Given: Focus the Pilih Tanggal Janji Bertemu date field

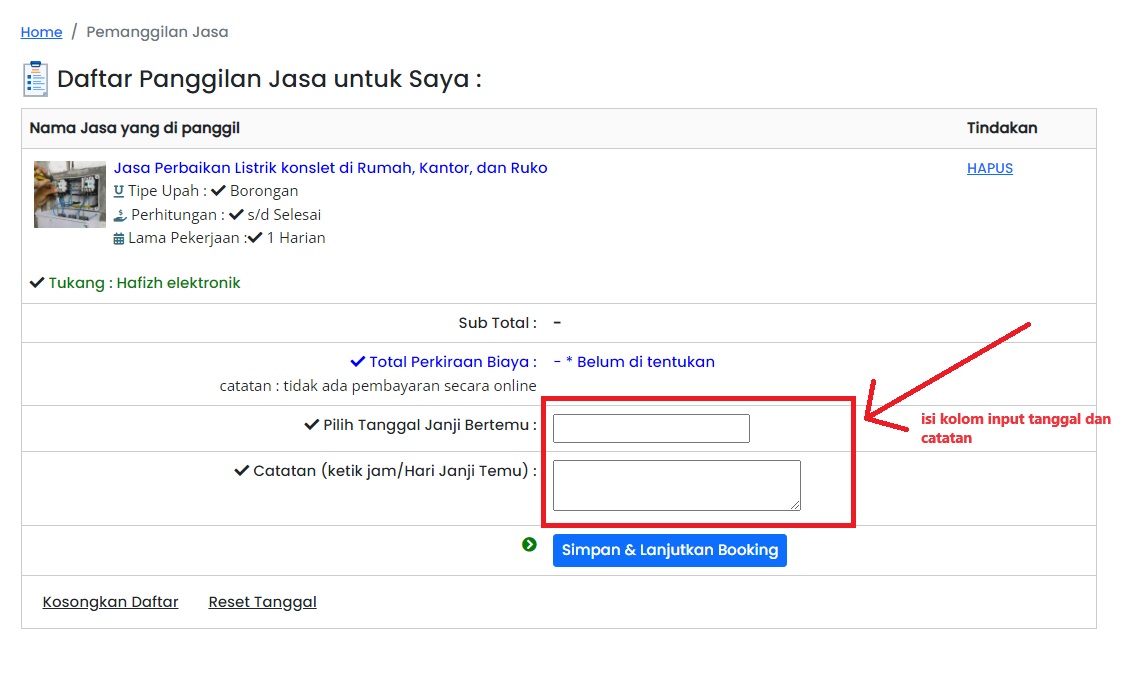Looking at the screenshot, I should pos(651,428).
